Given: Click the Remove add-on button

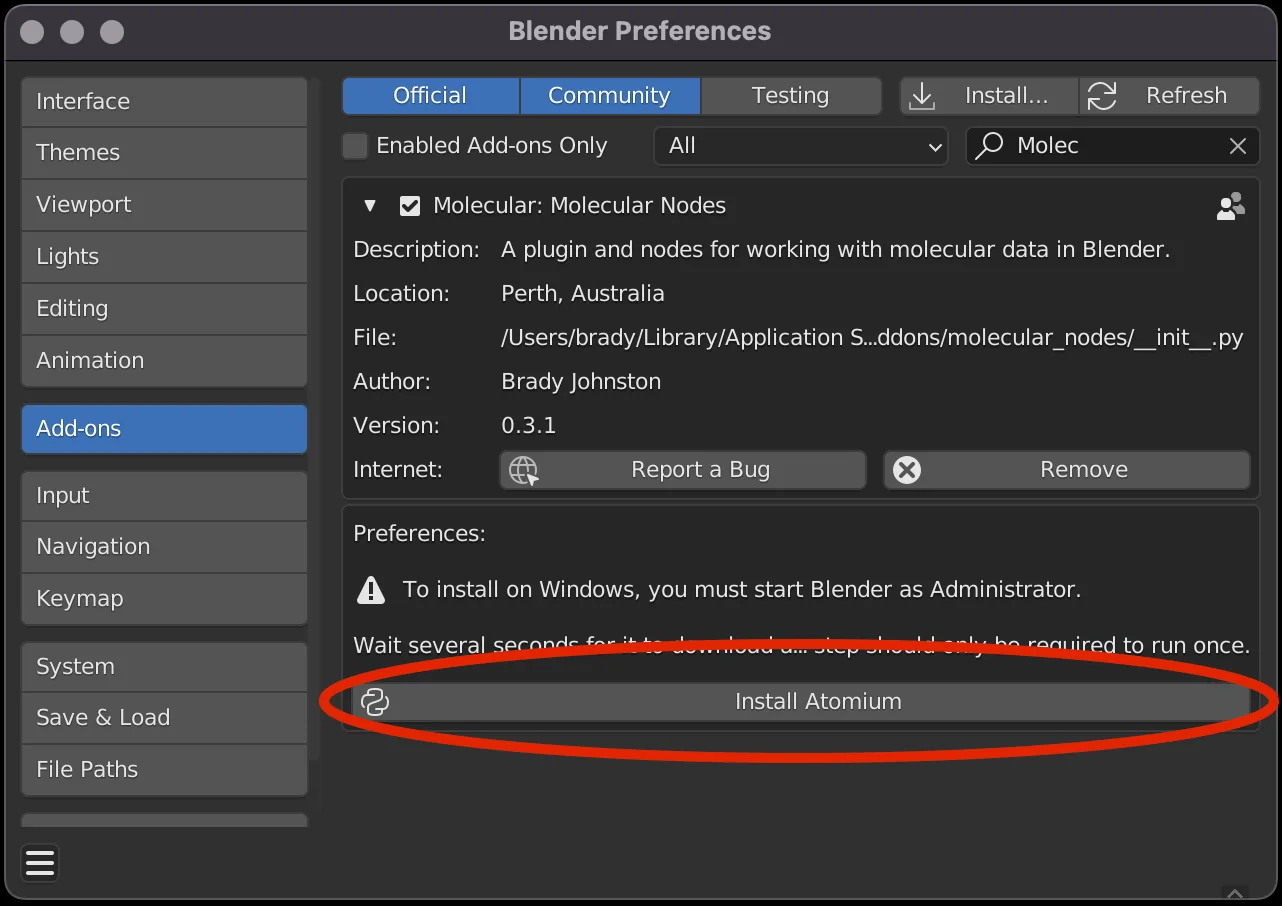Looking at the screenshot, I should pos(1067,470).
